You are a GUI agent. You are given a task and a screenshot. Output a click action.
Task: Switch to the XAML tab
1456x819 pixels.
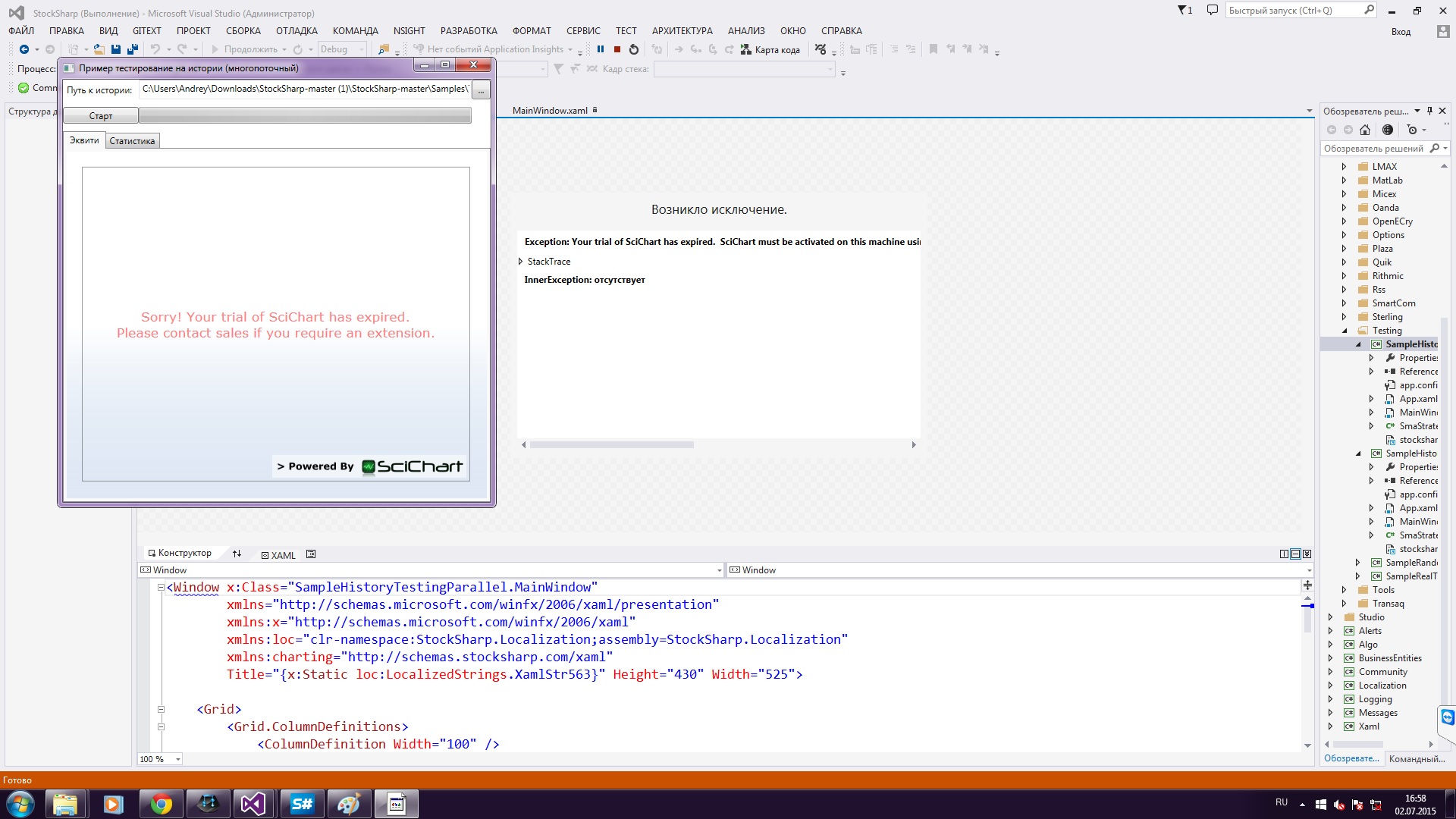click(278, 555)
